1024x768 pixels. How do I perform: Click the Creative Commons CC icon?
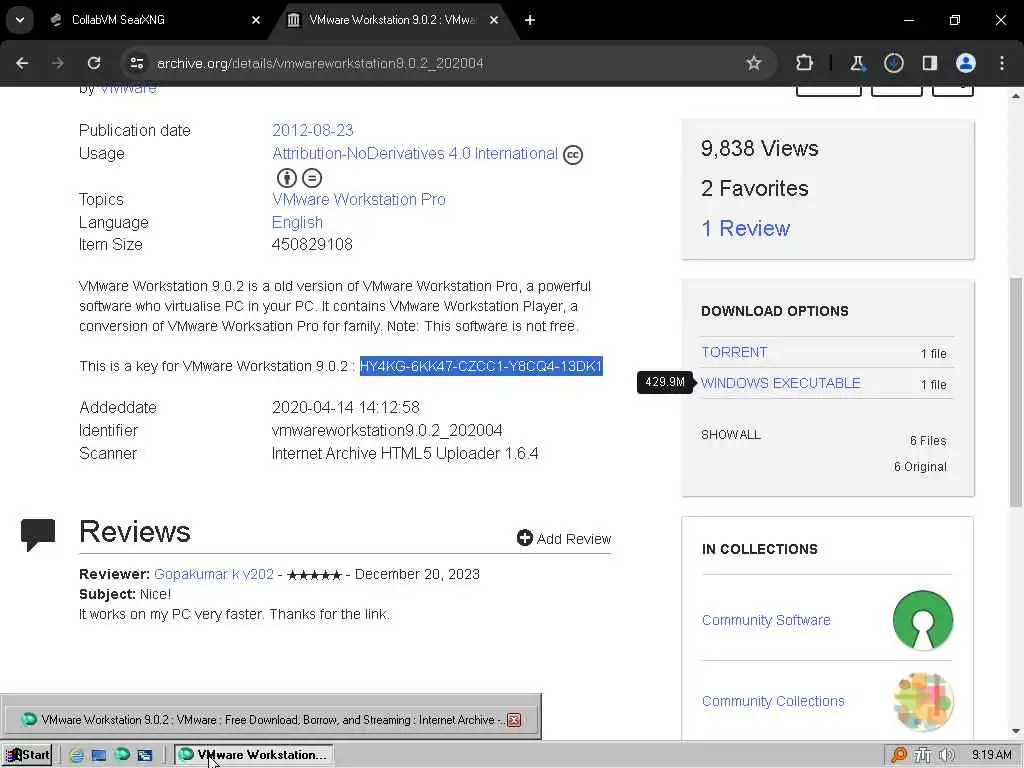click(x=573, y=155)
